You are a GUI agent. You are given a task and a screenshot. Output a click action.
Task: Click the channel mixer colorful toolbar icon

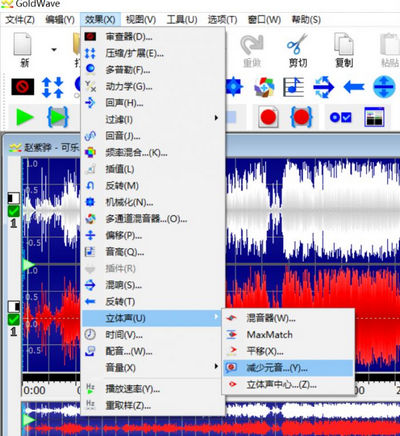264,87
